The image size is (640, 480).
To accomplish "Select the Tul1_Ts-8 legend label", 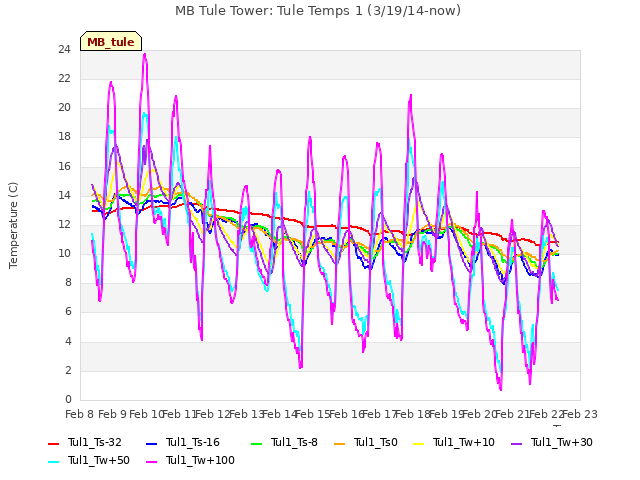I will pyautogui.click(x=294, y=442).
